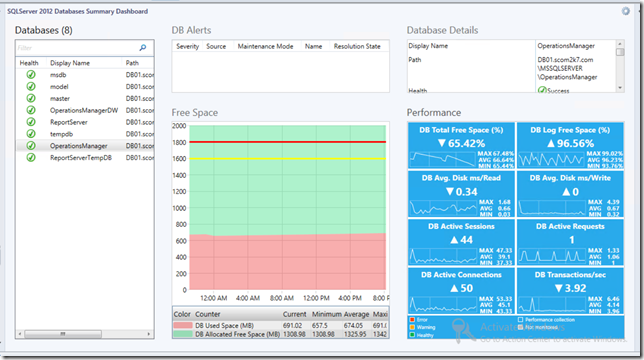Click the 691.02 current used space value
Viewport: 644px width, 360px height.
pos(292,326)
